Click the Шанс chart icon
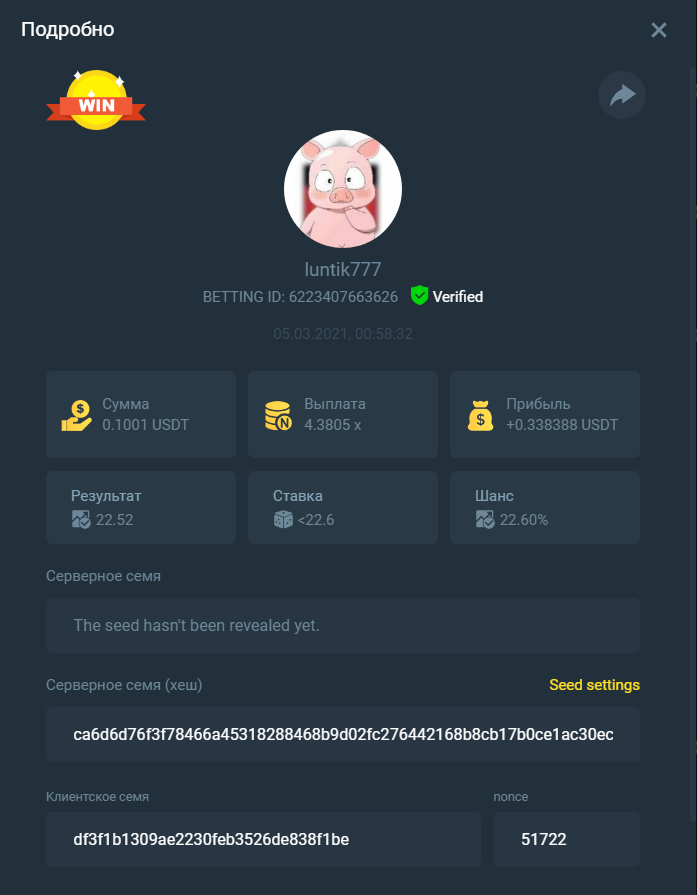Image resolution: width=697 pixels, height=895 pixels. [x=485, y=520]
